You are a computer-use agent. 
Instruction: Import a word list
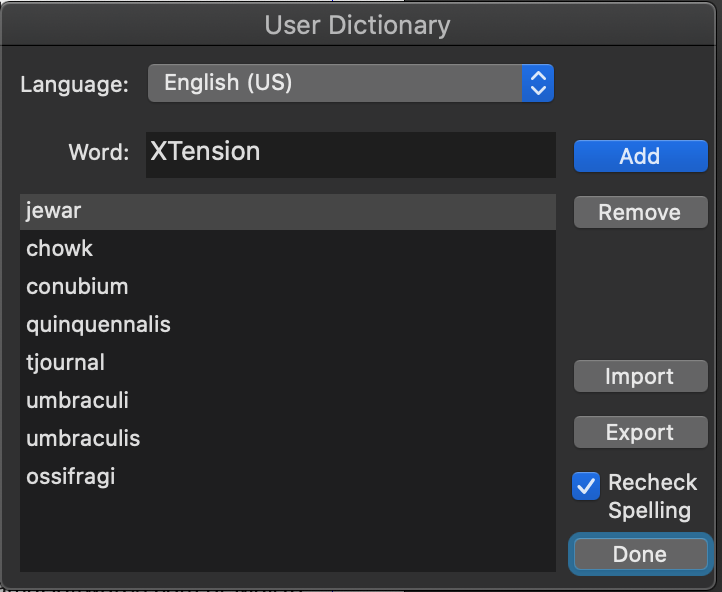pos(640,376)
